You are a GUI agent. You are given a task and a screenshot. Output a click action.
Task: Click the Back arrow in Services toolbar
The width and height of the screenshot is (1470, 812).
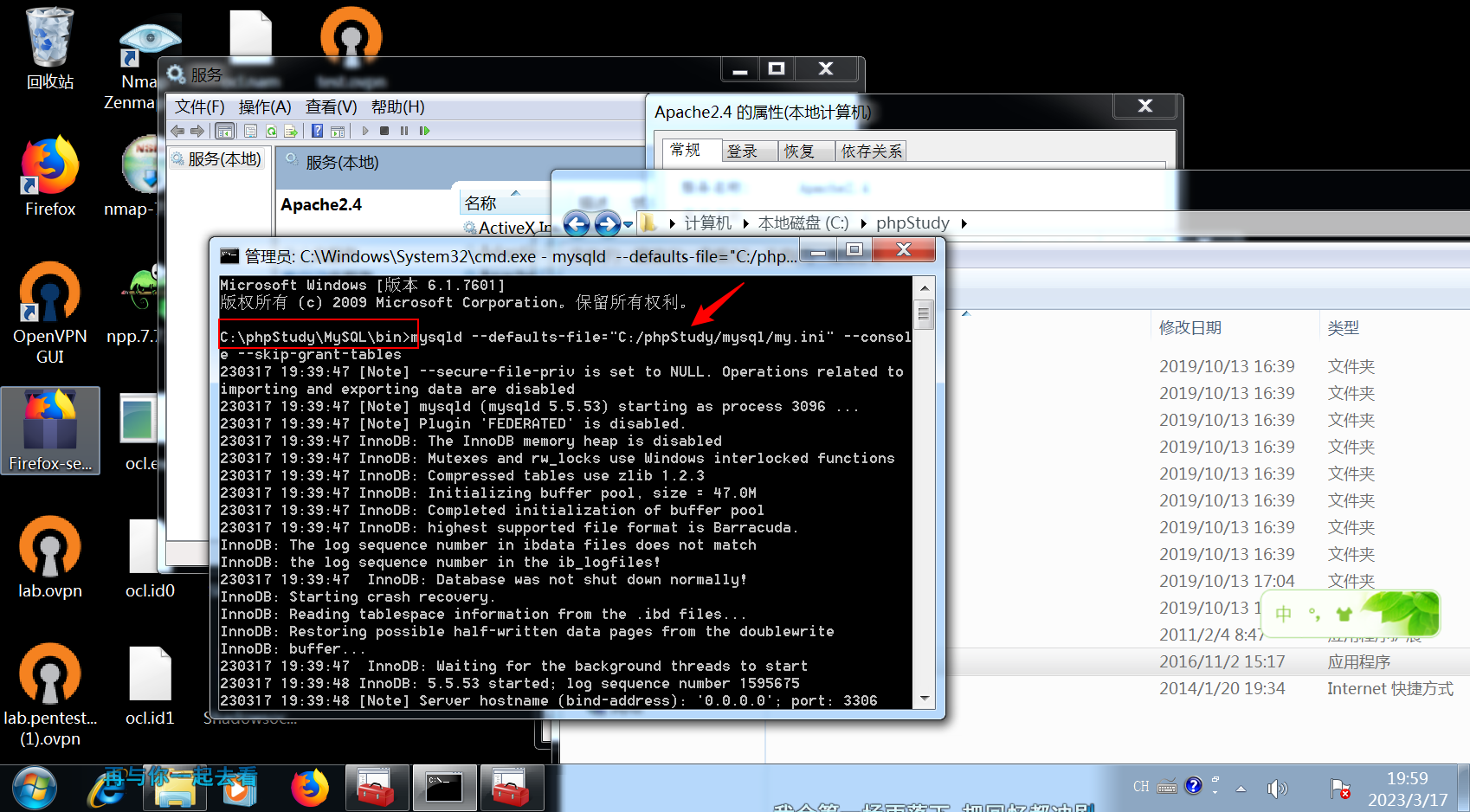coord(177,131)
